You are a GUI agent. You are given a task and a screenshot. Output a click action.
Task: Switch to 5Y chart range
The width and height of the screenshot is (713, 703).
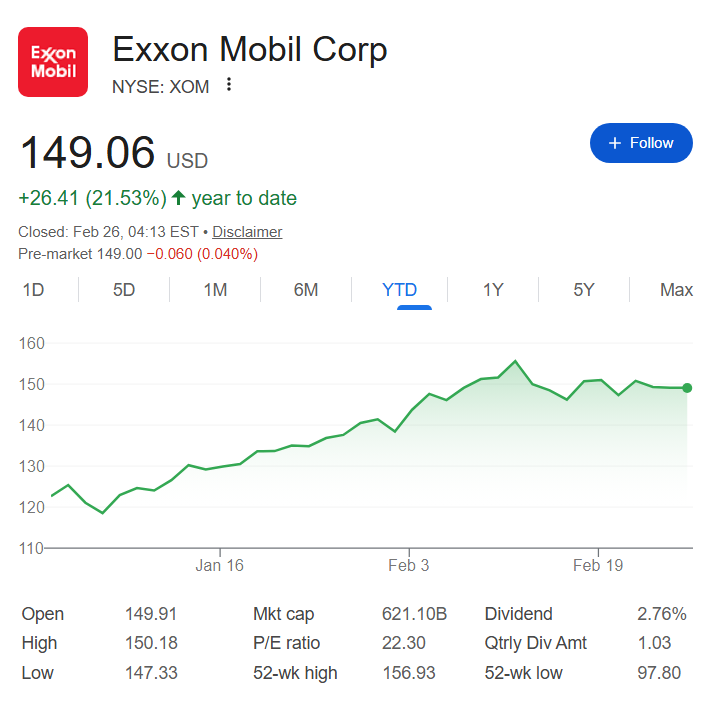click(584, 290)
